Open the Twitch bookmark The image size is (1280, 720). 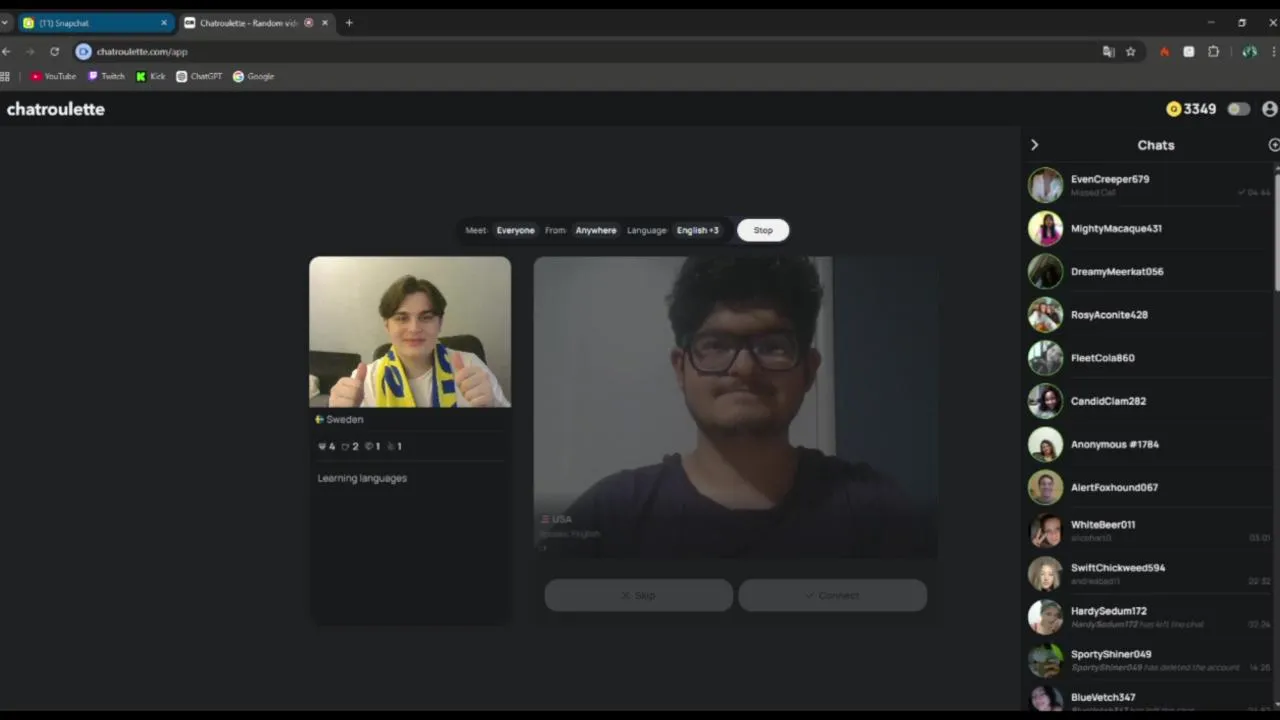pyautogui.click(x=106, y=76)
